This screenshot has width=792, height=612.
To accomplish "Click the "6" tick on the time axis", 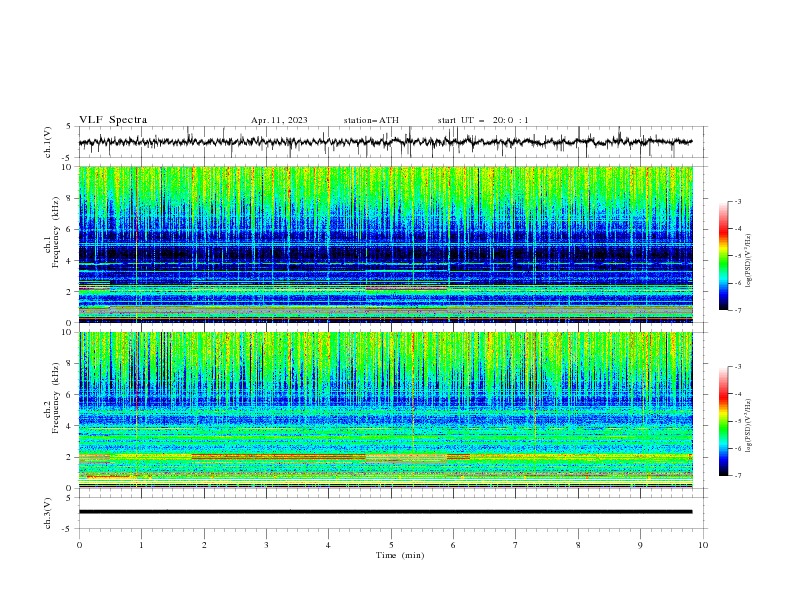I will 453,545.
